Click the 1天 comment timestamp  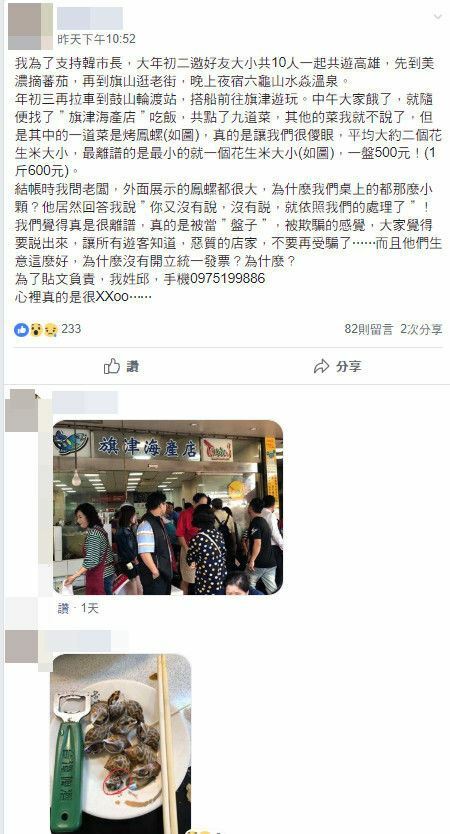click(89, 608)
